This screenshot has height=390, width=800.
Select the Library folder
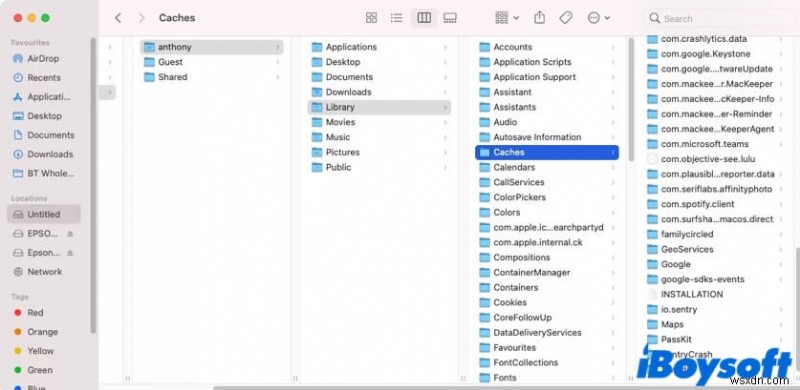379,107
